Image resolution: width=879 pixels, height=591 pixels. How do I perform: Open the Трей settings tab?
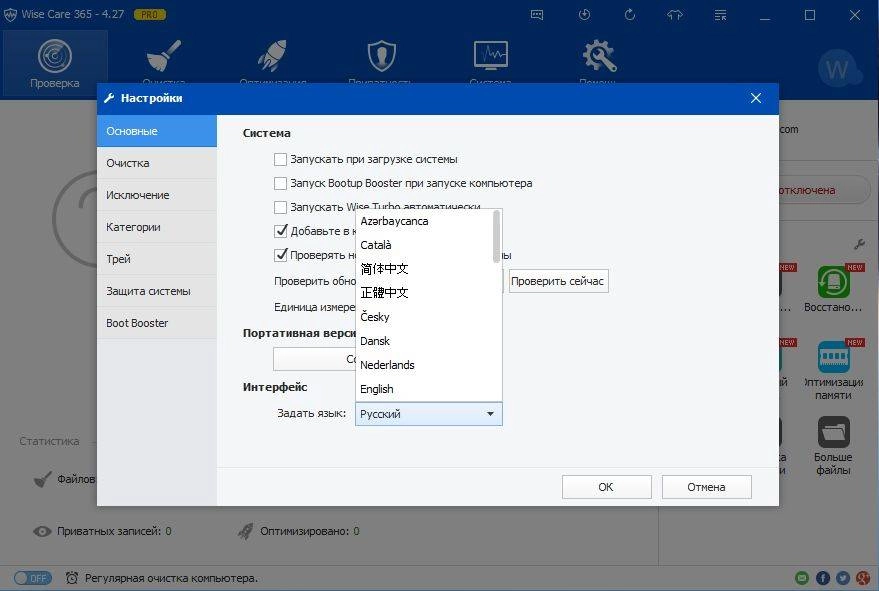pyautogui.click(x=157, y=259)
